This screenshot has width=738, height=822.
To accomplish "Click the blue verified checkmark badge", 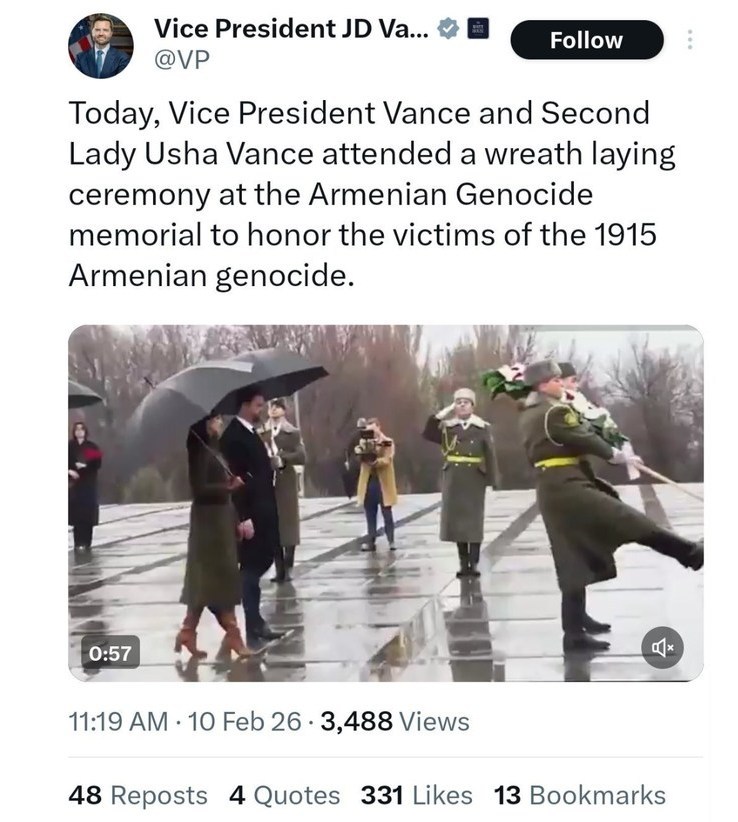I will click(x=450, y=30).
